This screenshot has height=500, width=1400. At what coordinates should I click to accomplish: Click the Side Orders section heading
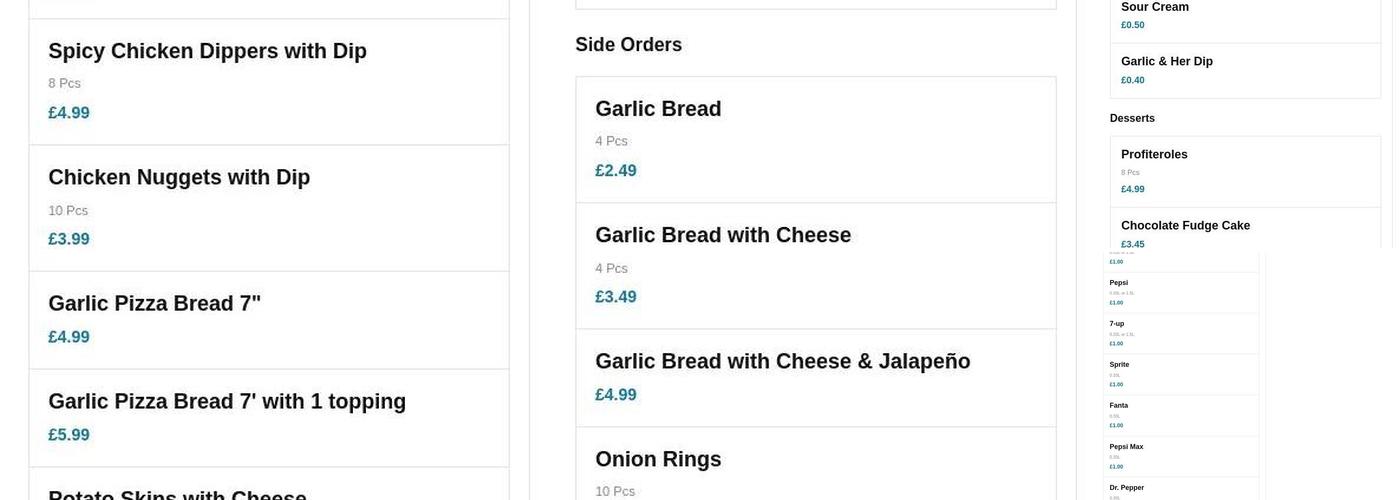tap(628, 45)
